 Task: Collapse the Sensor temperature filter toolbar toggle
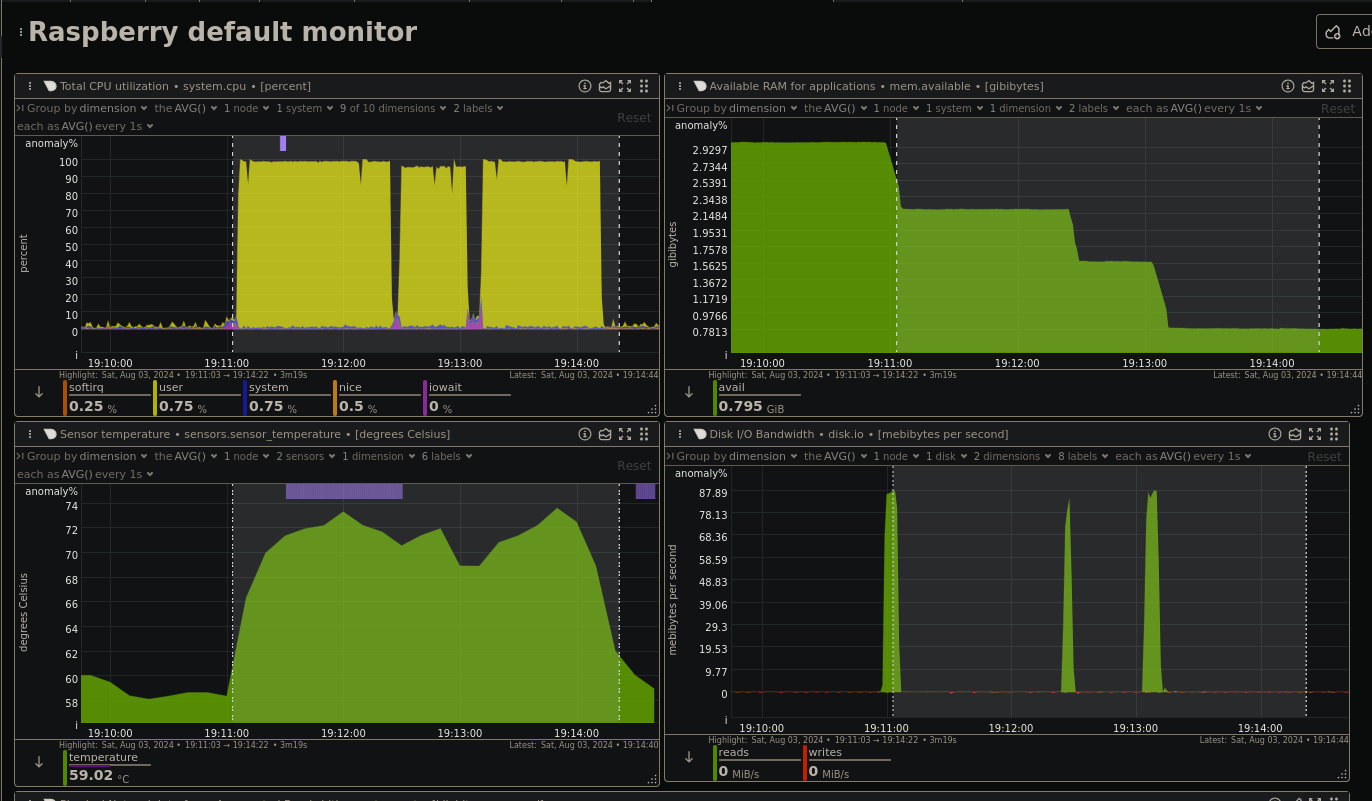20,456
